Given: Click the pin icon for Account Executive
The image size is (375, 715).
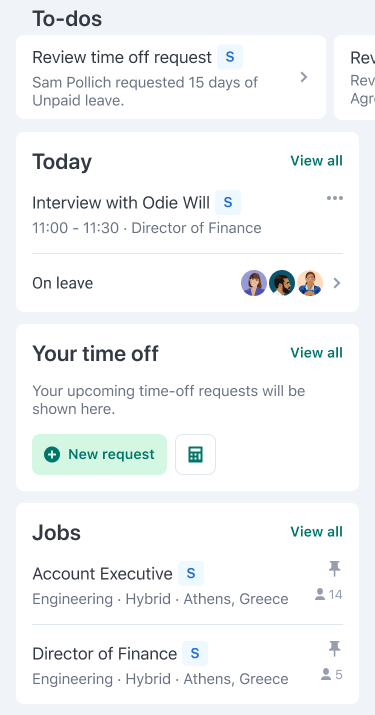Looking at the screenshot, I should click(334, 569).
